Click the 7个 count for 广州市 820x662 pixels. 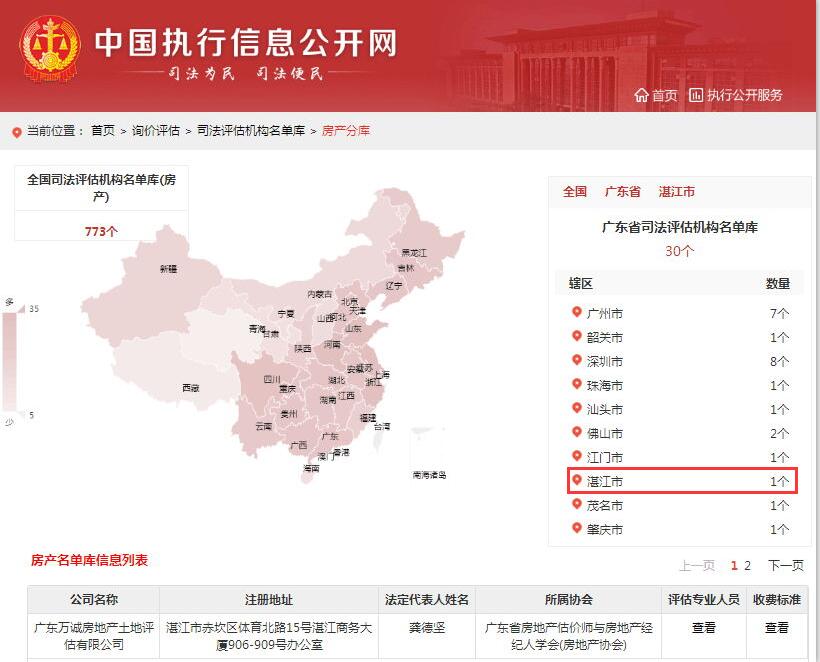click(x=779, y=314)
